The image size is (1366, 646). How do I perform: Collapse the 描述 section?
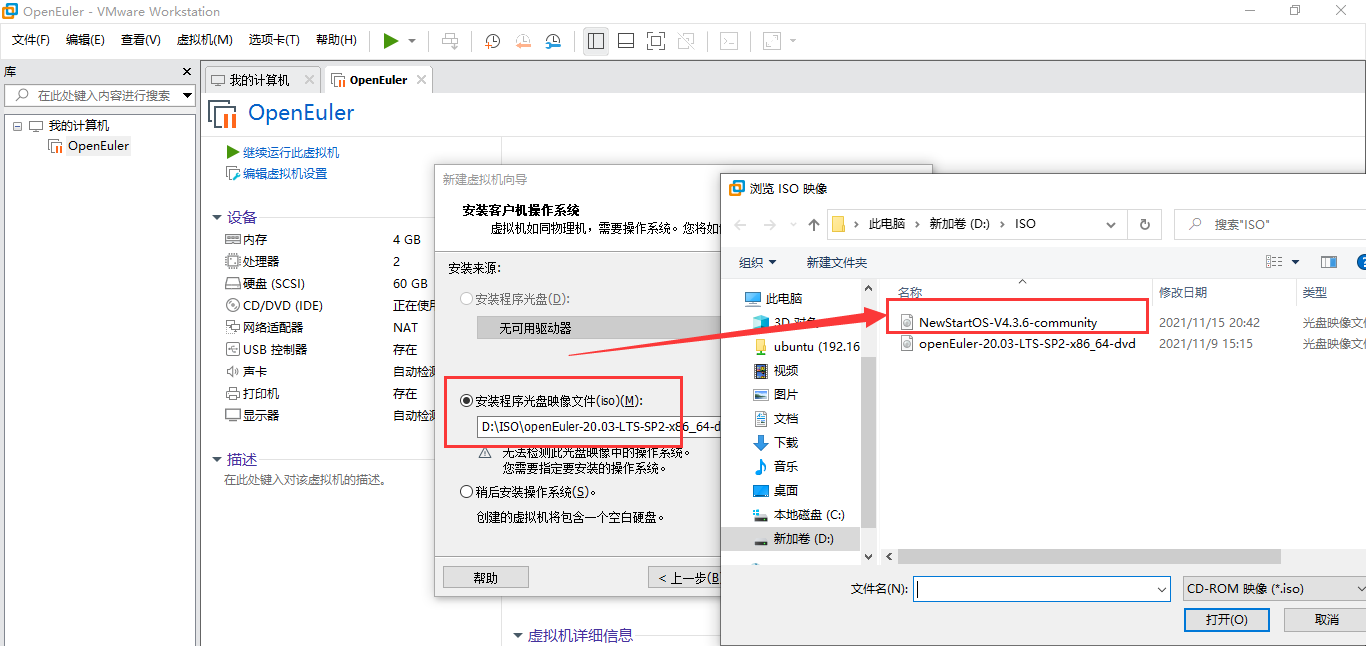click(x=217, y=459)
